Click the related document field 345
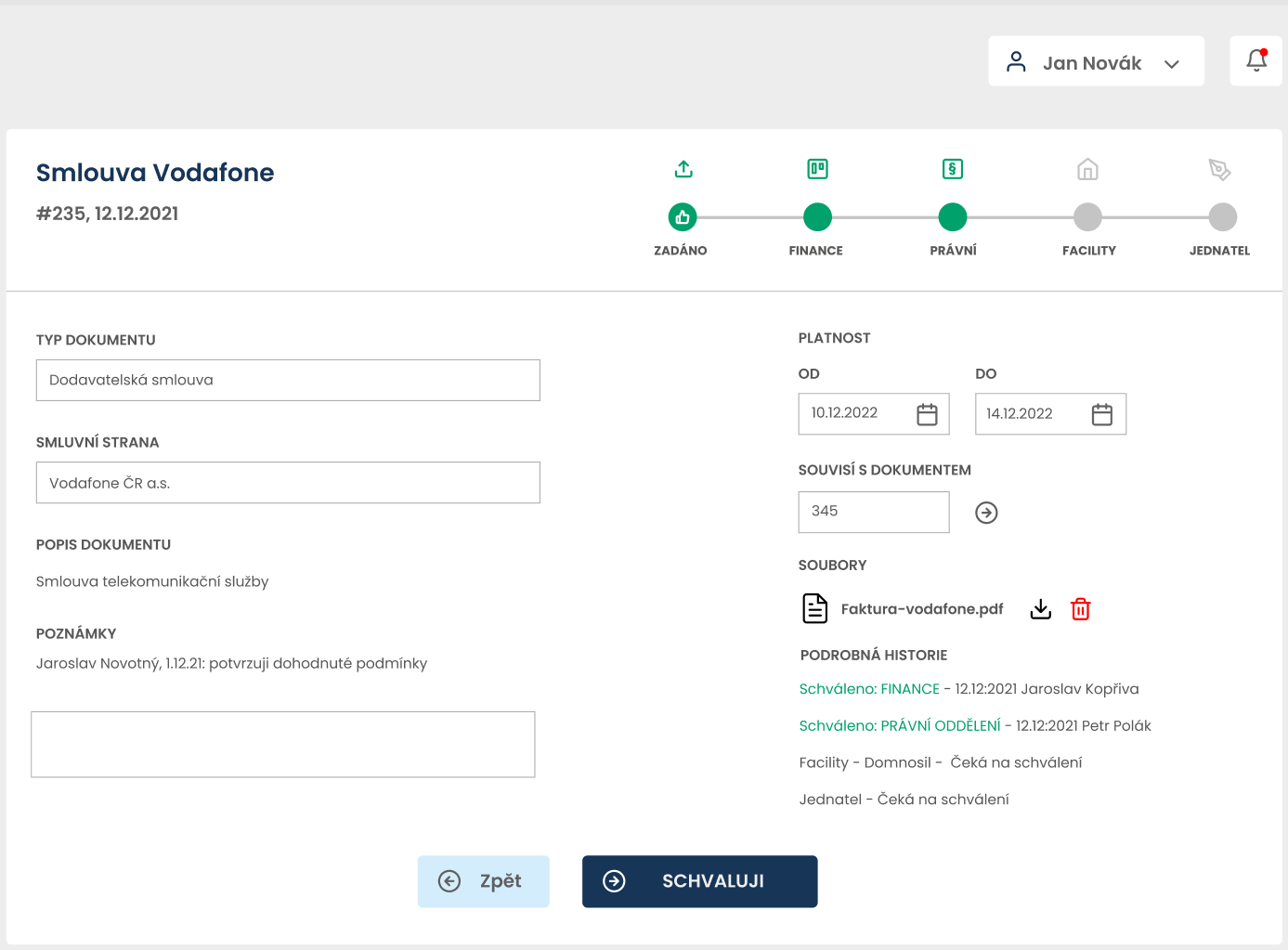The width and height of the screenshot is (1288, 950). click(874, 512)
